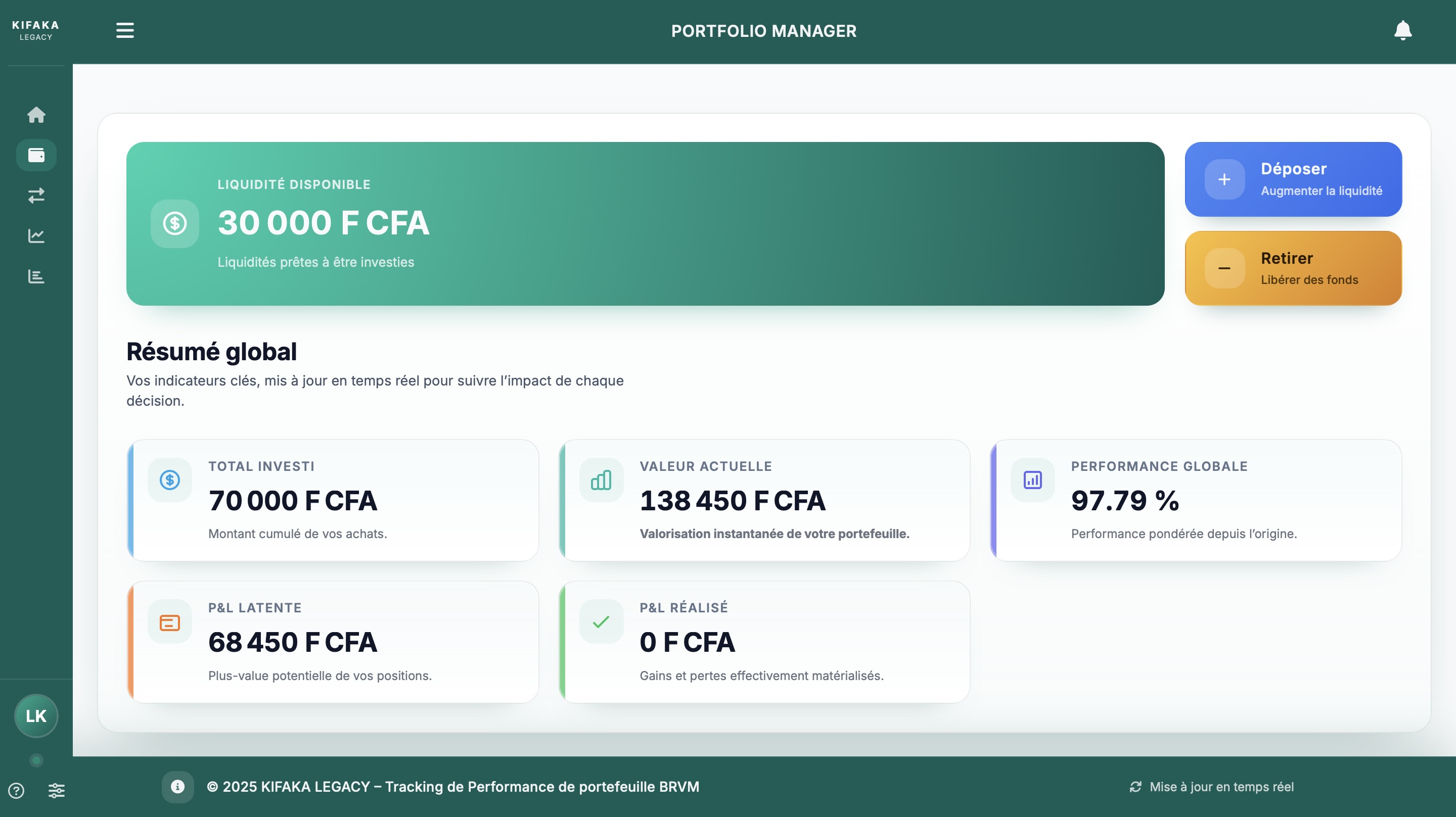The image size is (1456, 817).
Task: Click the Retirer button
Action: click(x=1293, y=268)
